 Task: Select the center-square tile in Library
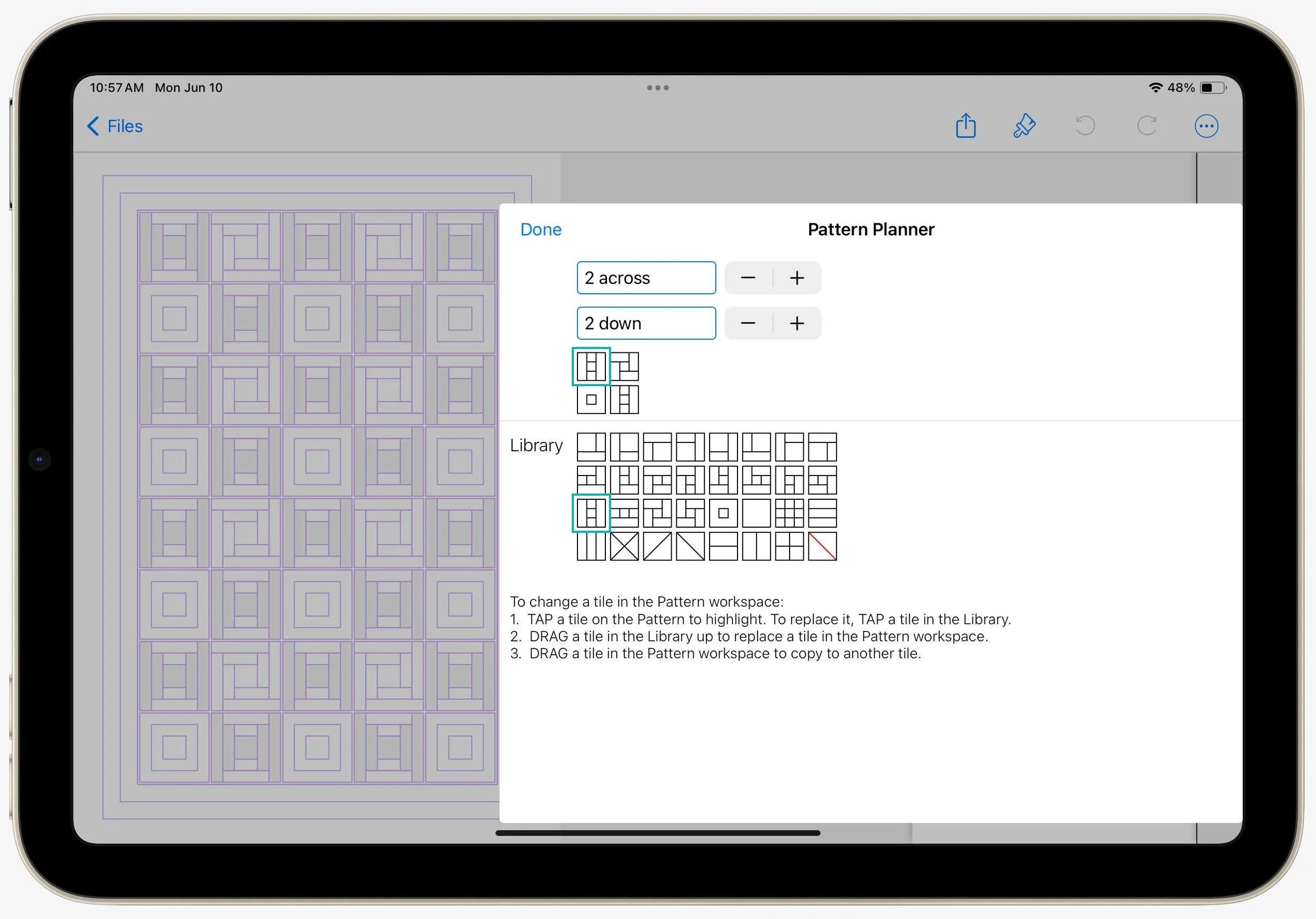723,513
